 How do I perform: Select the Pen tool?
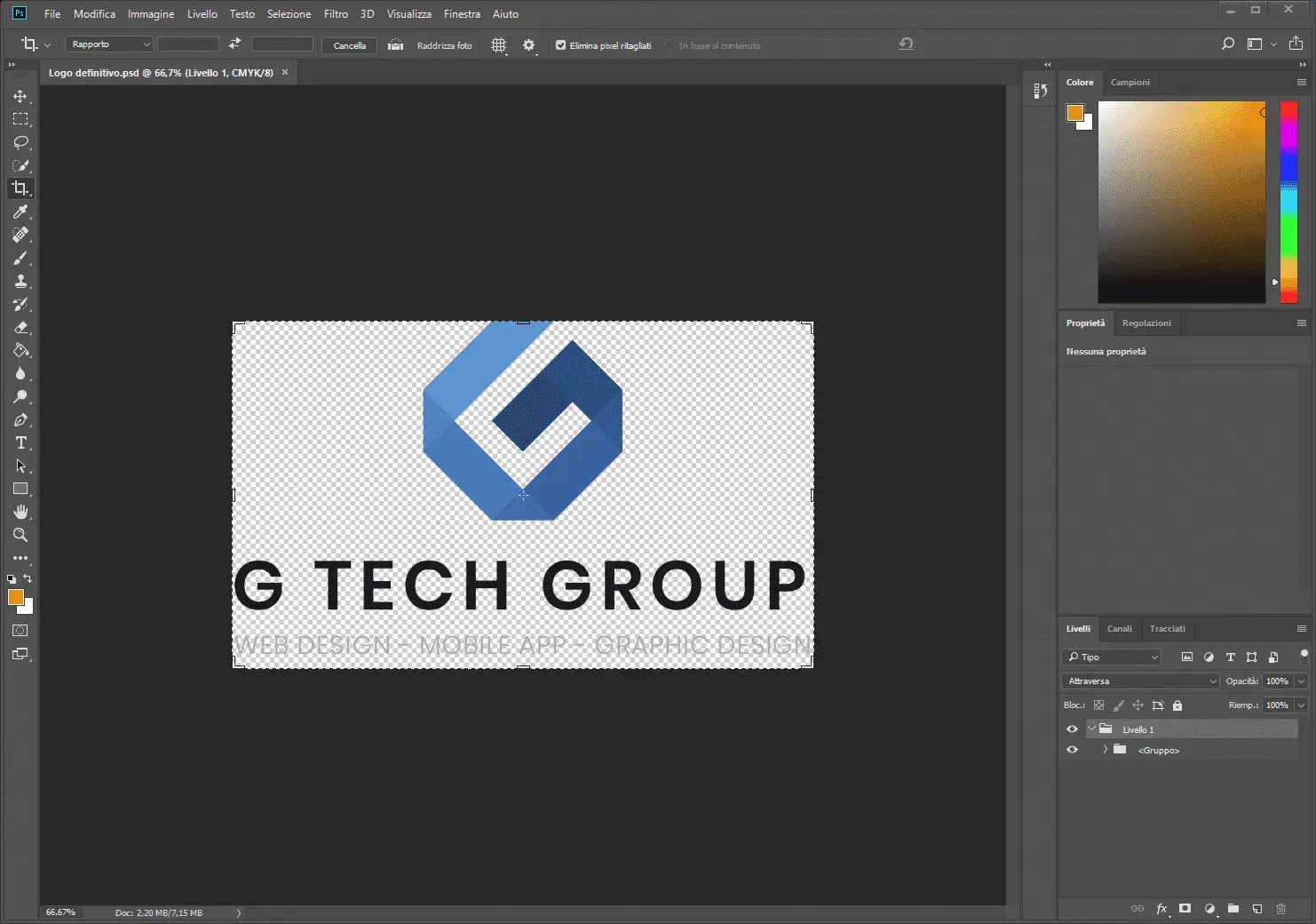(20, 419)
